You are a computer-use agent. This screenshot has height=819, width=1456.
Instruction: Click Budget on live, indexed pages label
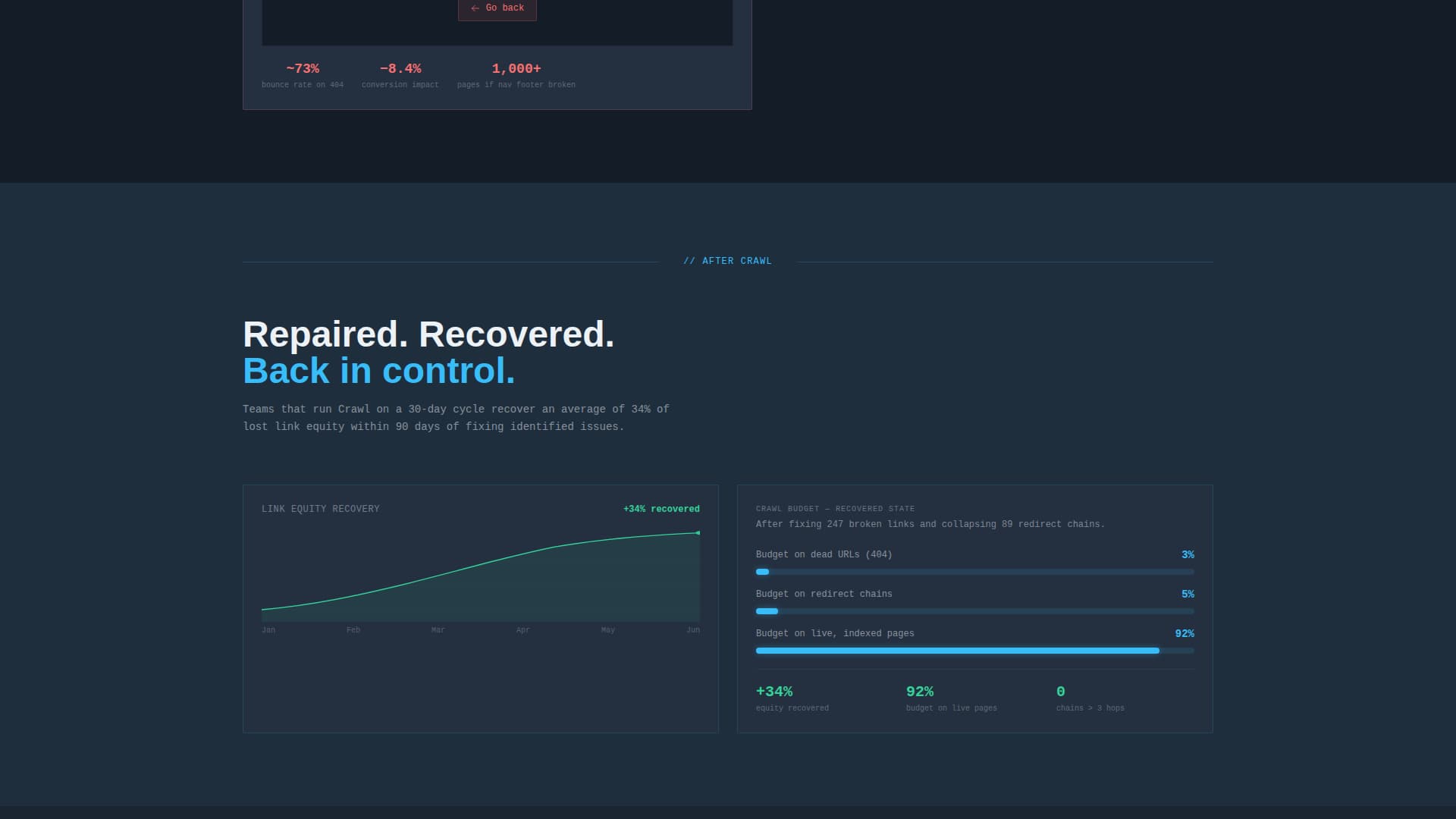point(835,634)
